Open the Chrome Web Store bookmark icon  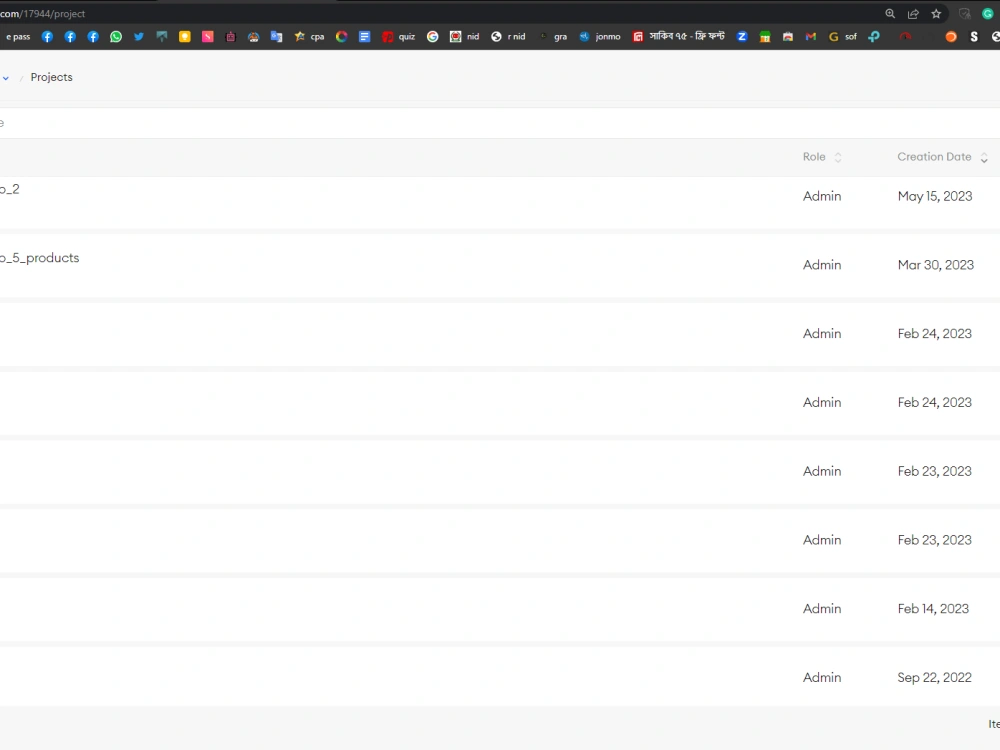[x=788, y=36]
